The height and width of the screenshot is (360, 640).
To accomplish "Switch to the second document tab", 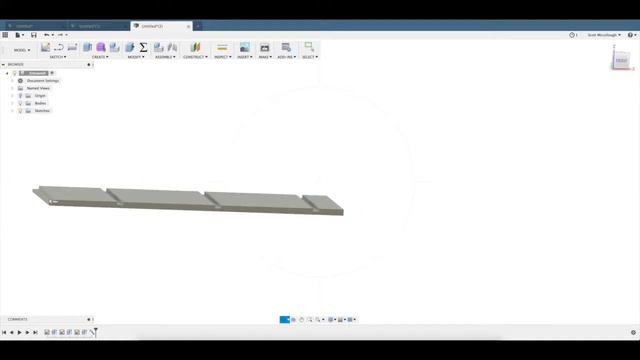I will click(98, 26).
